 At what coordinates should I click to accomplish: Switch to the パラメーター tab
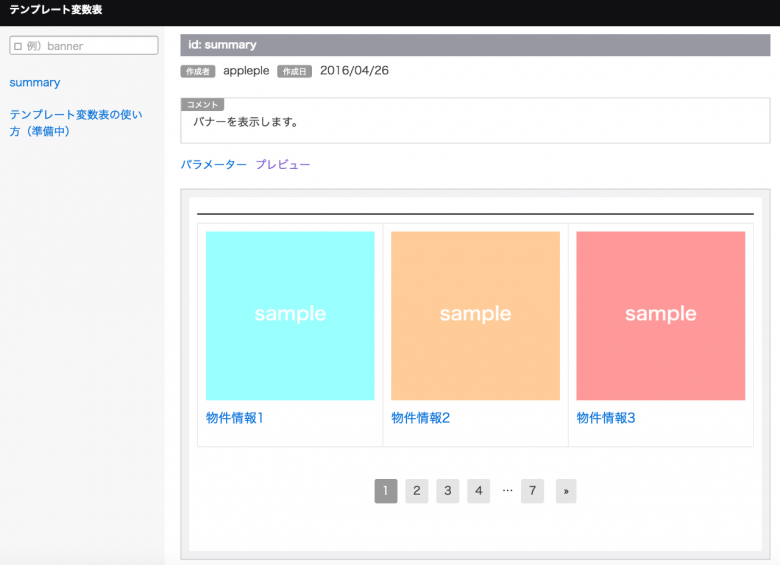(x=213, y=165)
